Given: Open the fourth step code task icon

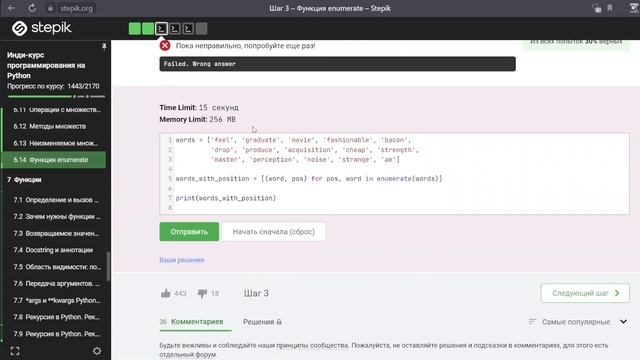Looking at the screenshot, I should tap(175, 29).
